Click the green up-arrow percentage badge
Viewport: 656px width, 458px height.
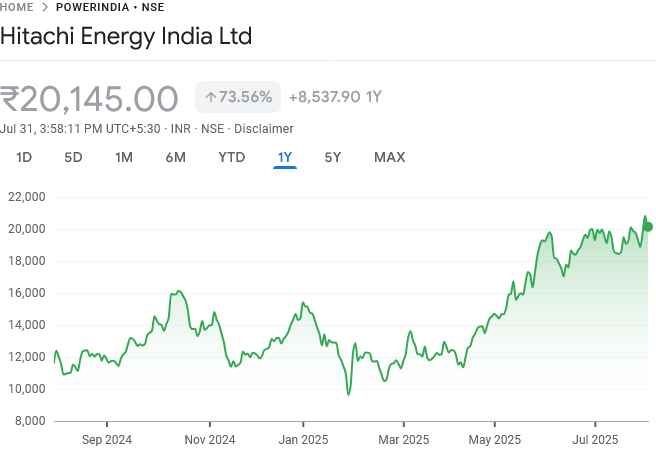tap(238, 97)
